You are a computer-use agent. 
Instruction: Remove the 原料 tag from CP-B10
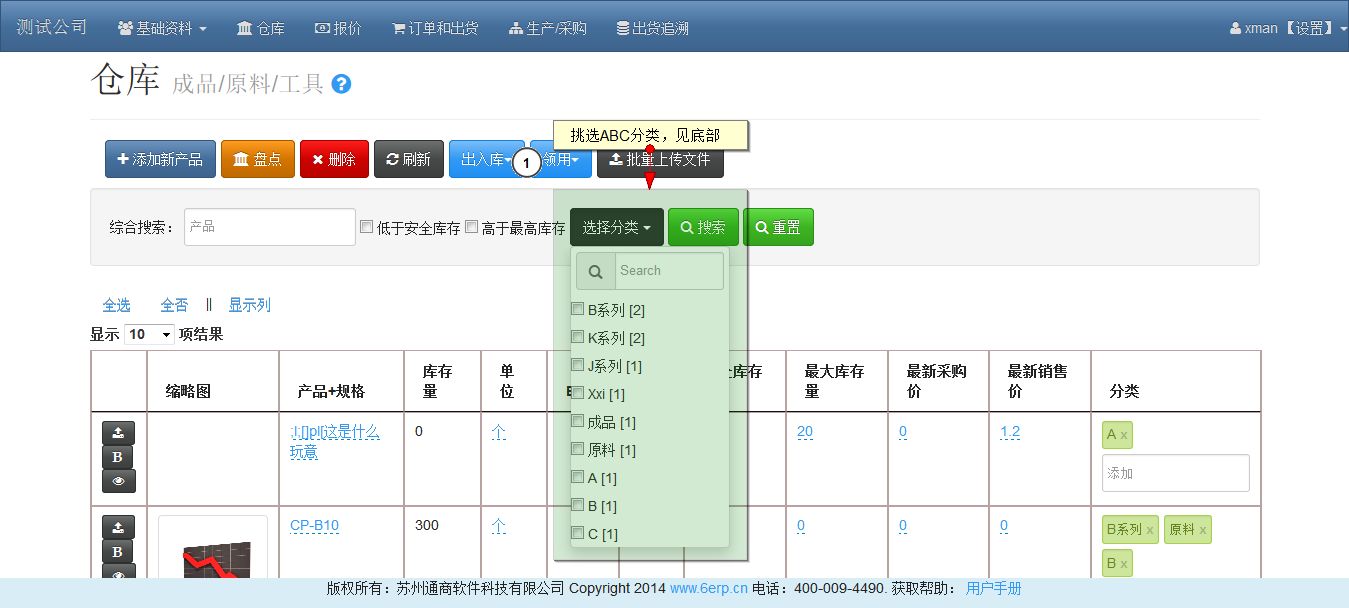point(1203,530)
